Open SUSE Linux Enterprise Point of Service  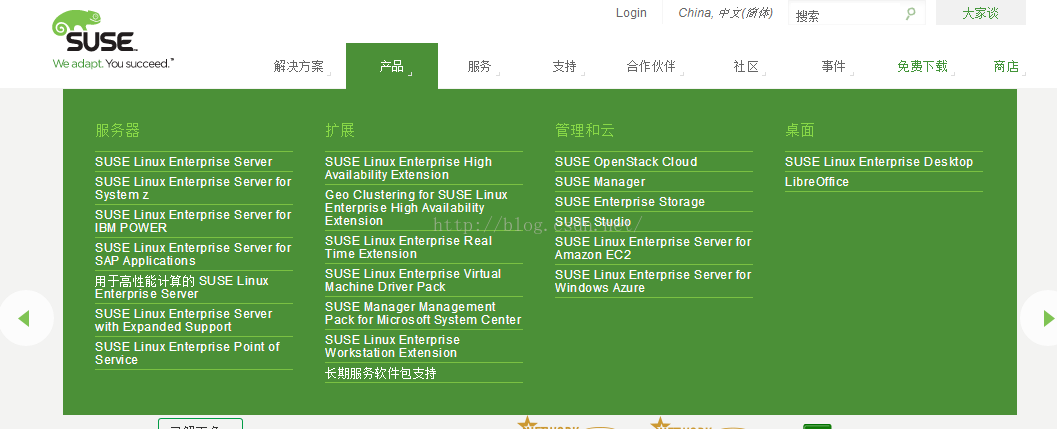[187, 353]
